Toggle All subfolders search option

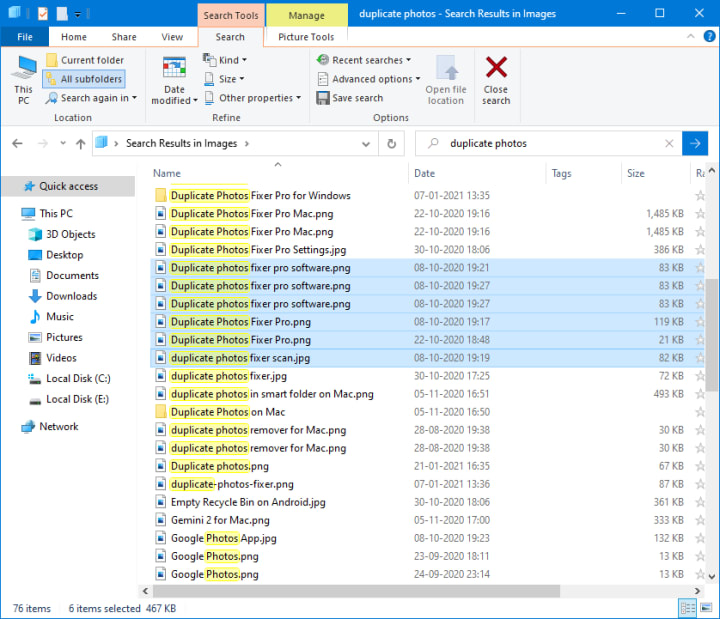[84, 79]
